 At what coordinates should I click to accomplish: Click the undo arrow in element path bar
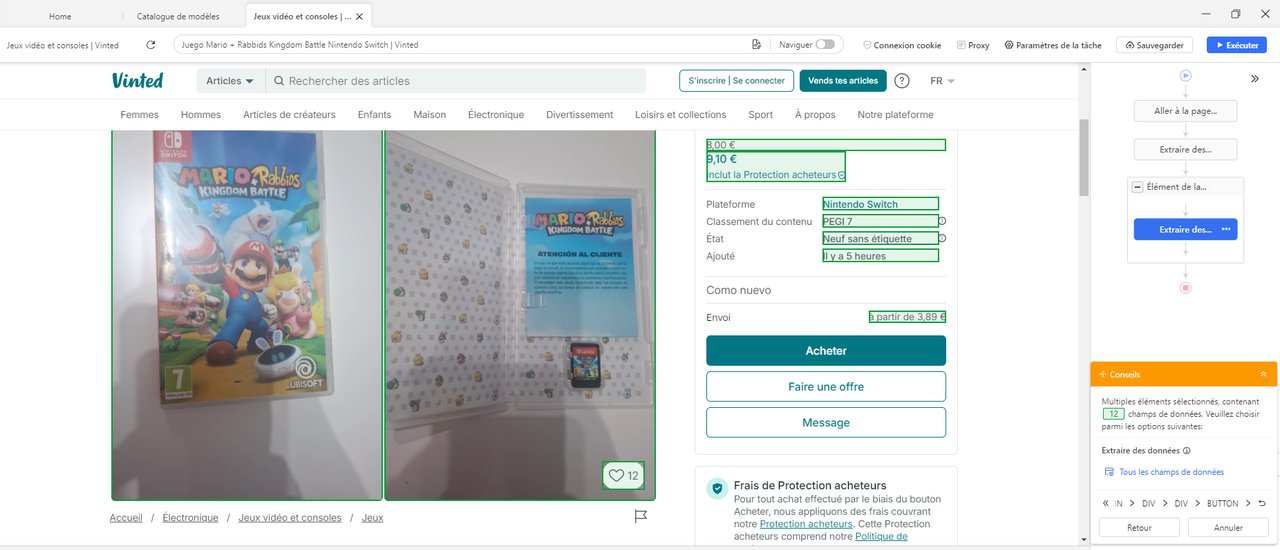pos(1261,503)
